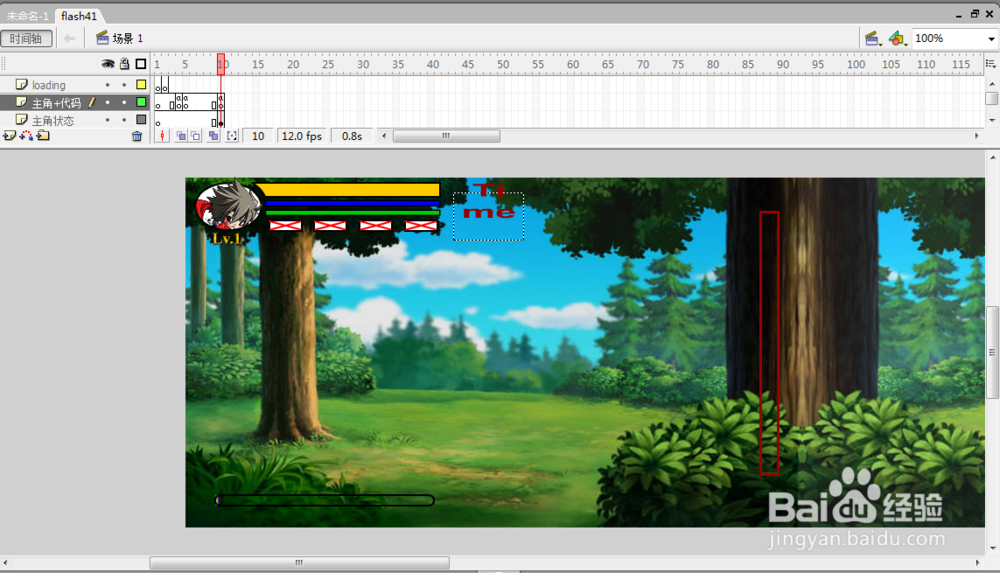Click the 0.8s elapsed time readout
Image resolution: width=1000 pixels, height=573 pixels.
pos(352,136)
